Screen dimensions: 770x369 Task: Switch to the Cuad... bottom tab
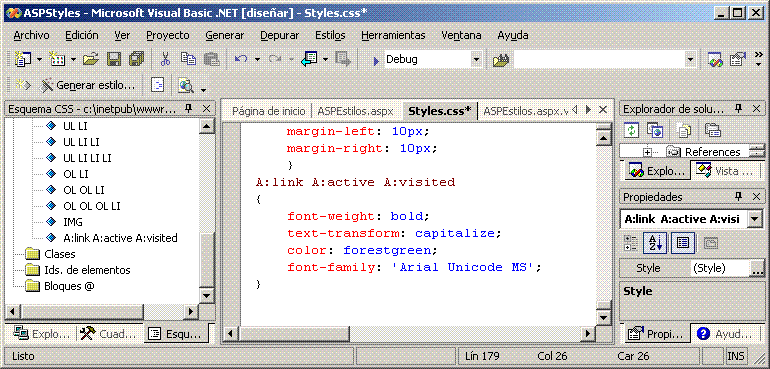109,334
